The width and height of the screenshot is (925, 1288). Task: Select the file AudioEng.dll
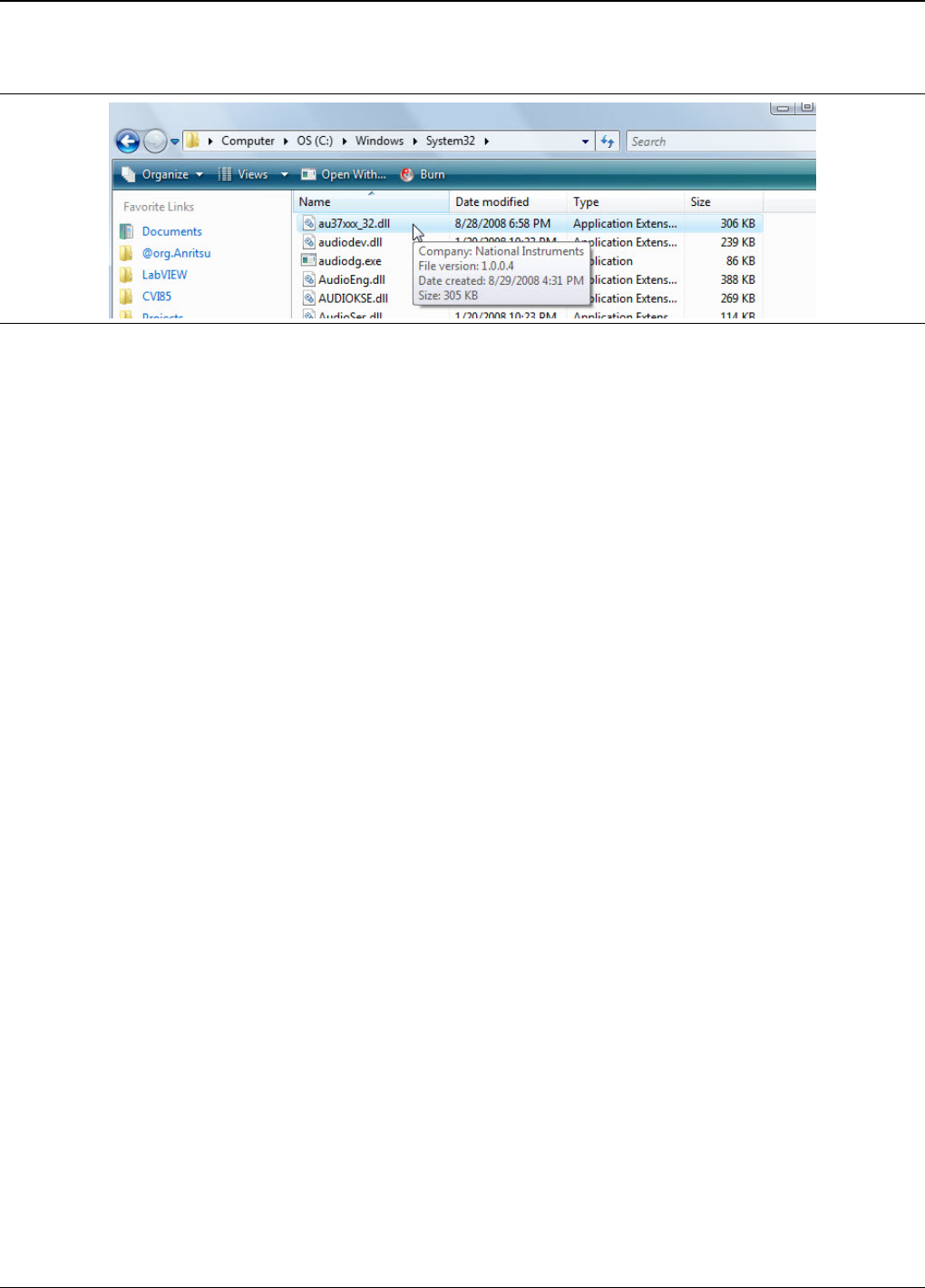[x=352, y=280]
